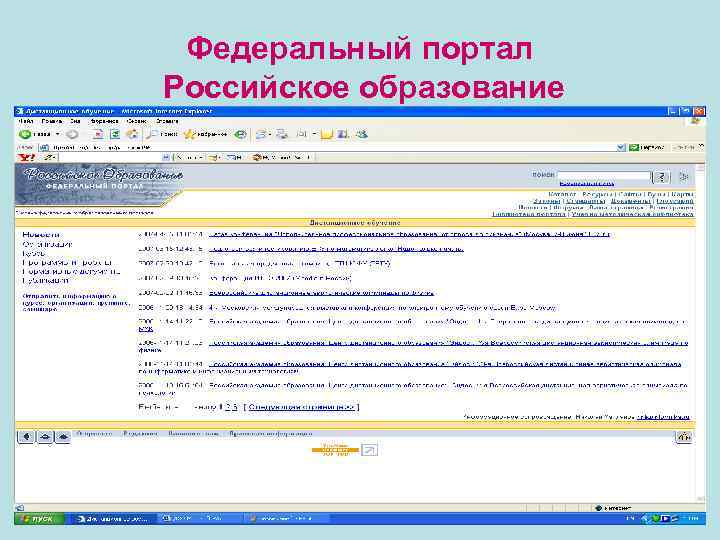Print the page with the Print icon

click(281, 134)
